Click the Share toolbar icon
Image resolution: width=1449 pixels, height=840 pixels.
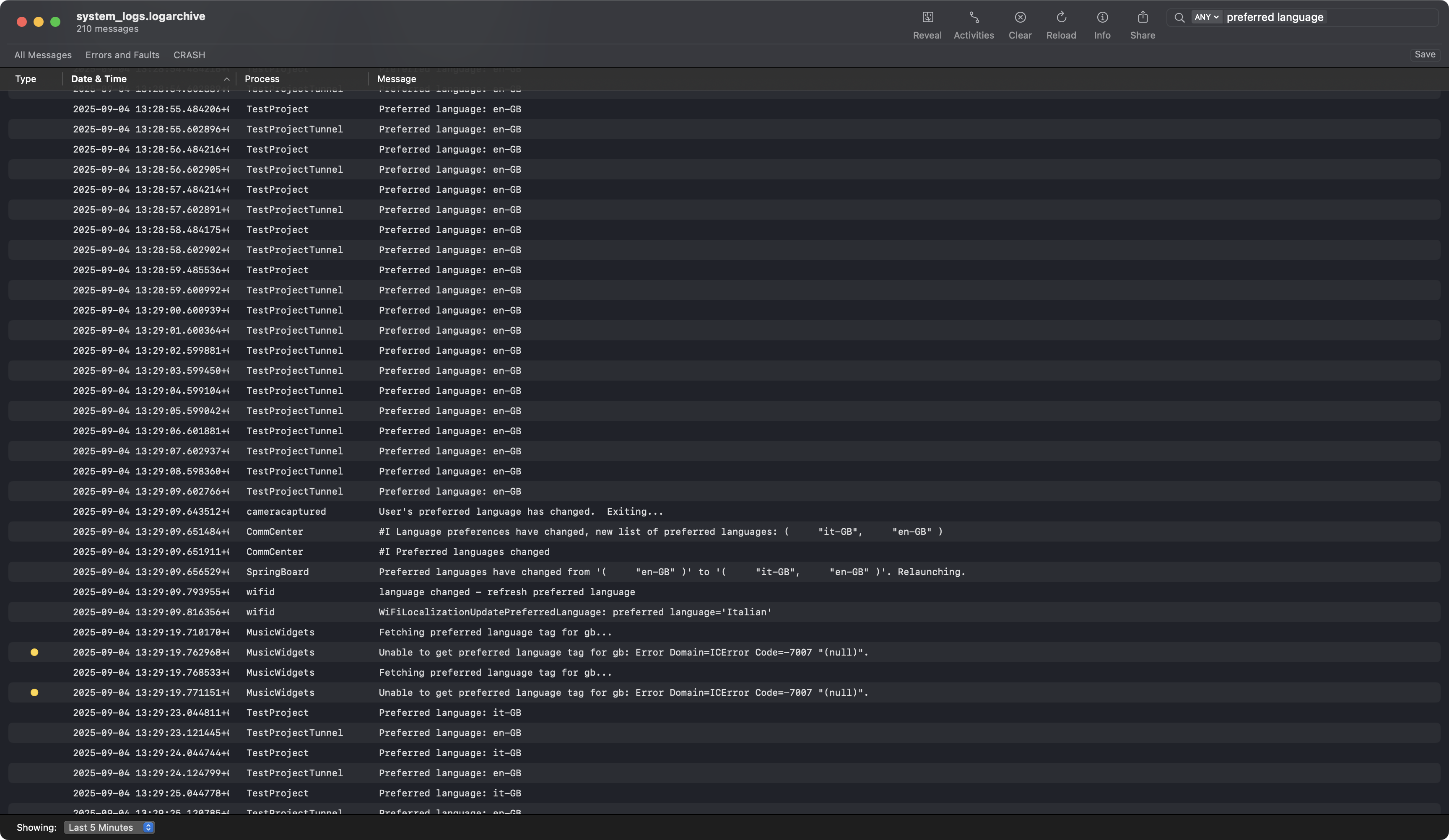coord(1143,17)
